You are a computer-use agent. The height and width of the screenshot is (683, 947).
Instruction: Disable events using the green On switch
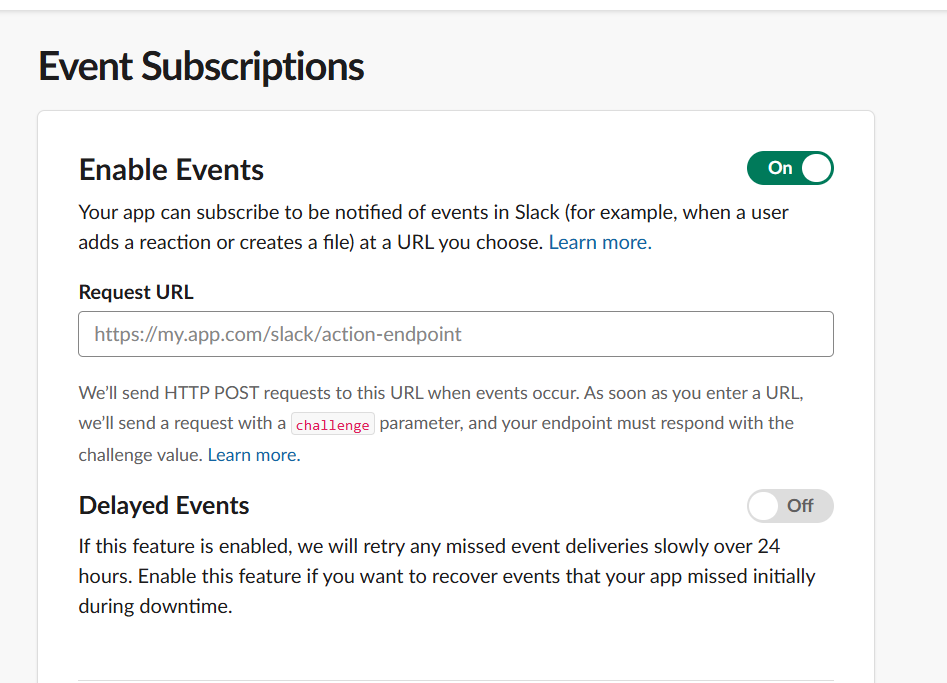(x=790, y=168)
